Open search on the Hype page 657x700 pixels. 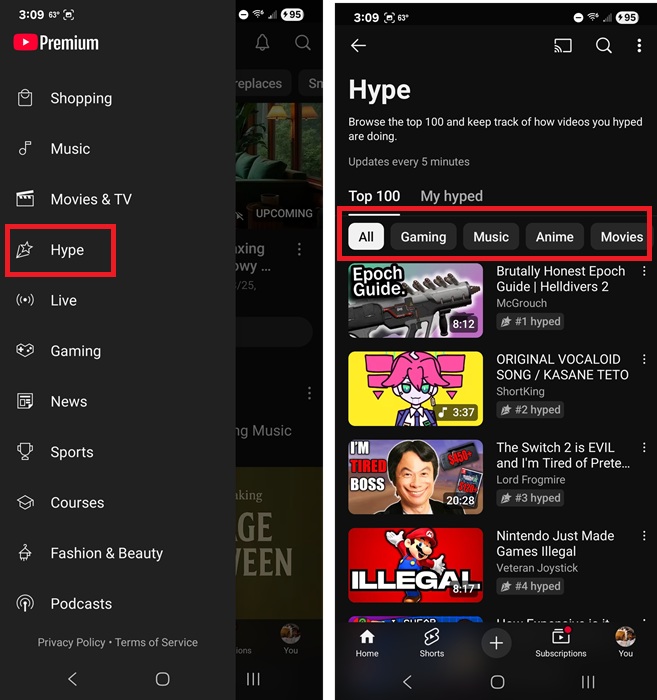[603, 45]
